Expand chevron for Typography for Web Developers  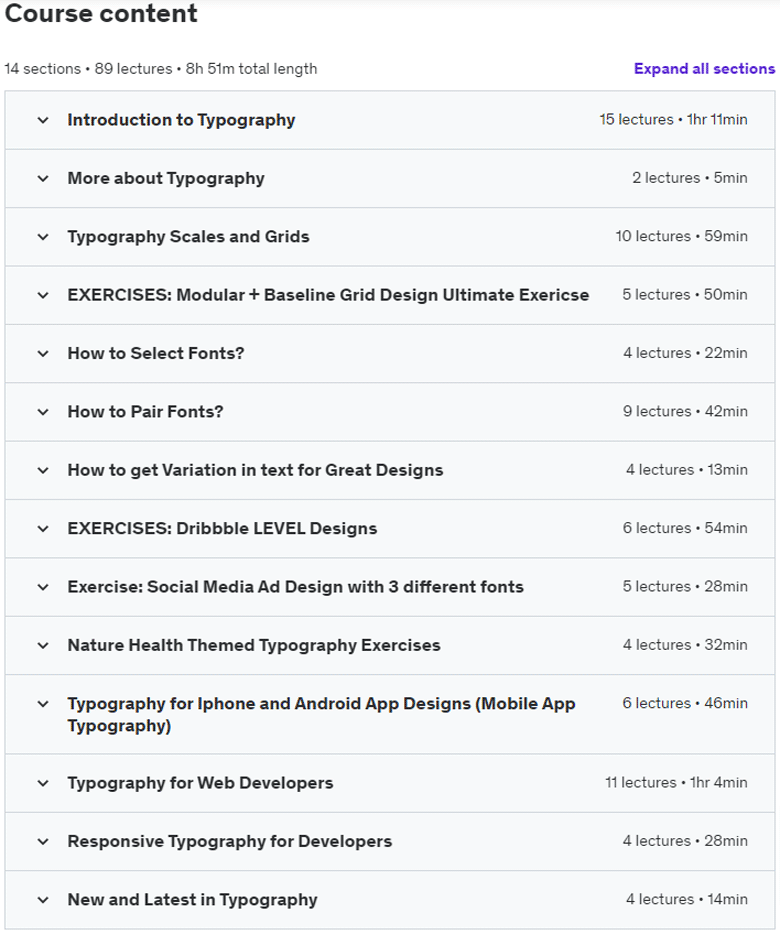pos(43,783)
